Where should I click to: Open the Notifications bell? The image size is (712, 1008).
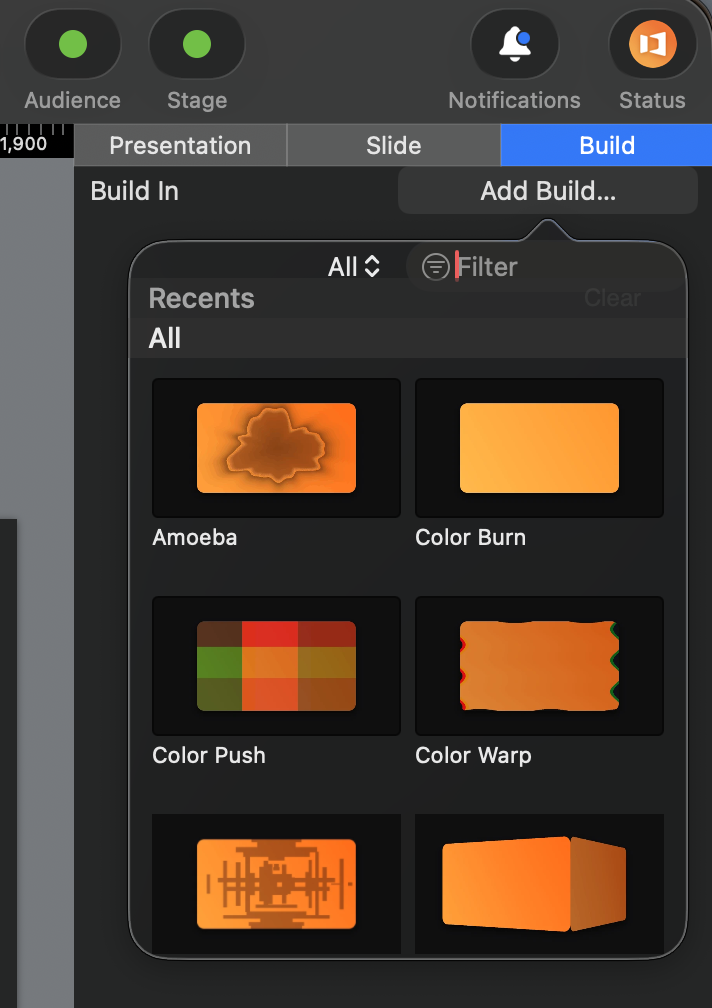(x=515, y=44)
